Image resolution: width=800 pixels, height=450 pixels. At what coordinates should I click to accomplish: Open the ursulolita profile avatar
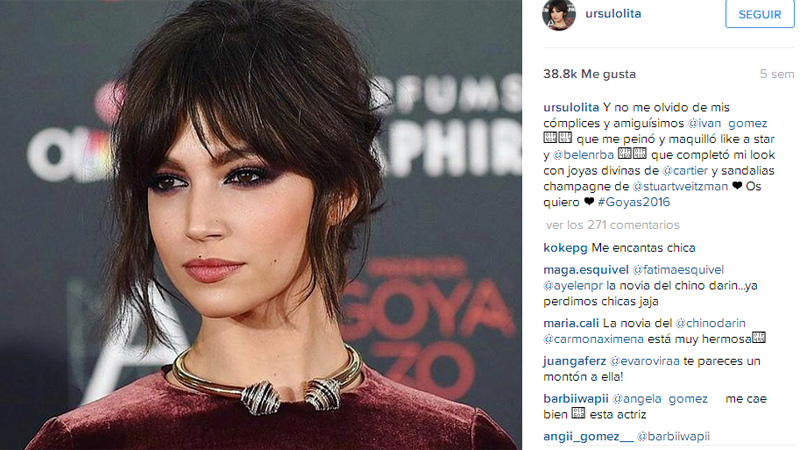[559, 14]
